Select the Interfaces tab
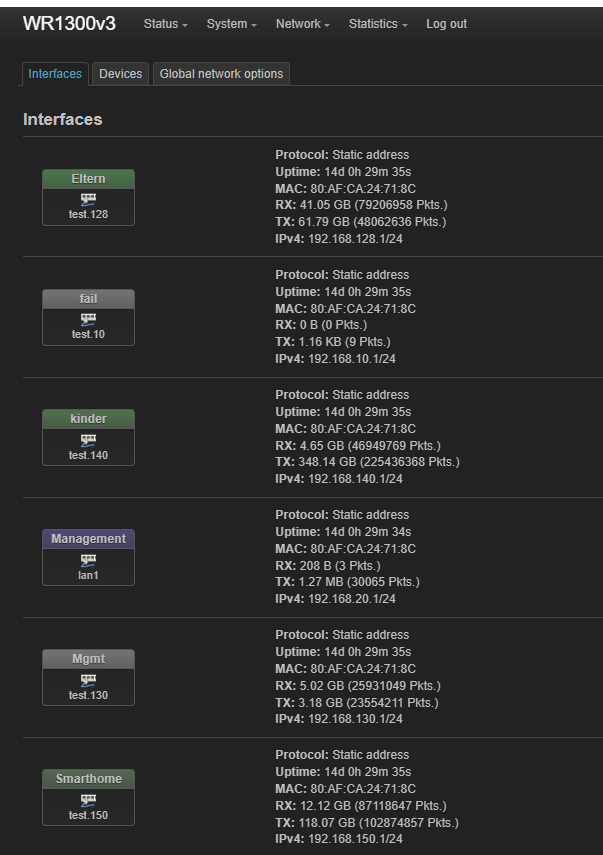 [x=55, y=74]
